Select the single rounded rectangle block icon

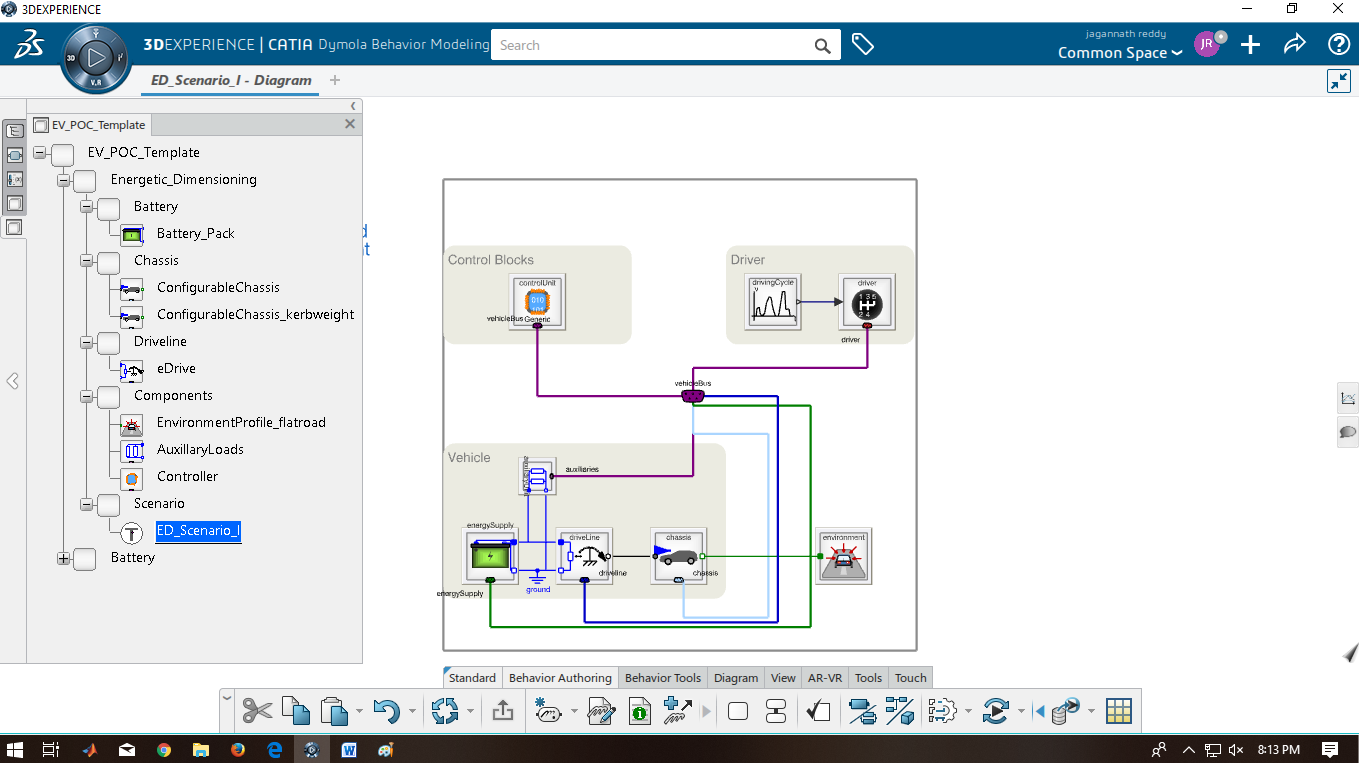[738, 711]
